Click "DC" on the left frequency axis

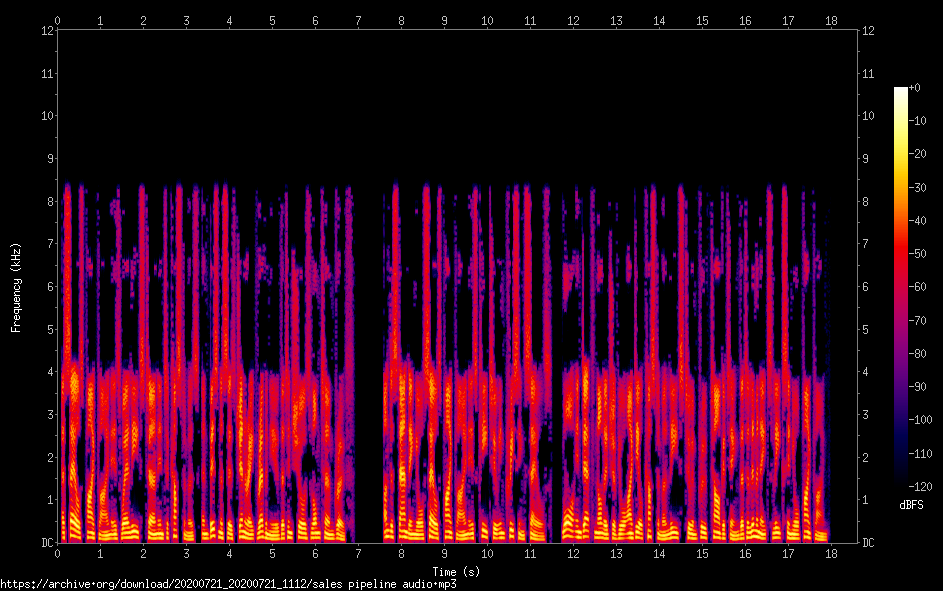coord(48,543)
